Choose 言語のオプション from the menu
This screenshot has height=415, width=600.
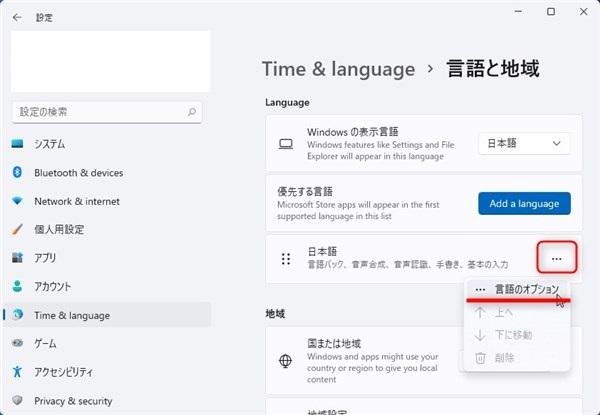tap(517, 290)
